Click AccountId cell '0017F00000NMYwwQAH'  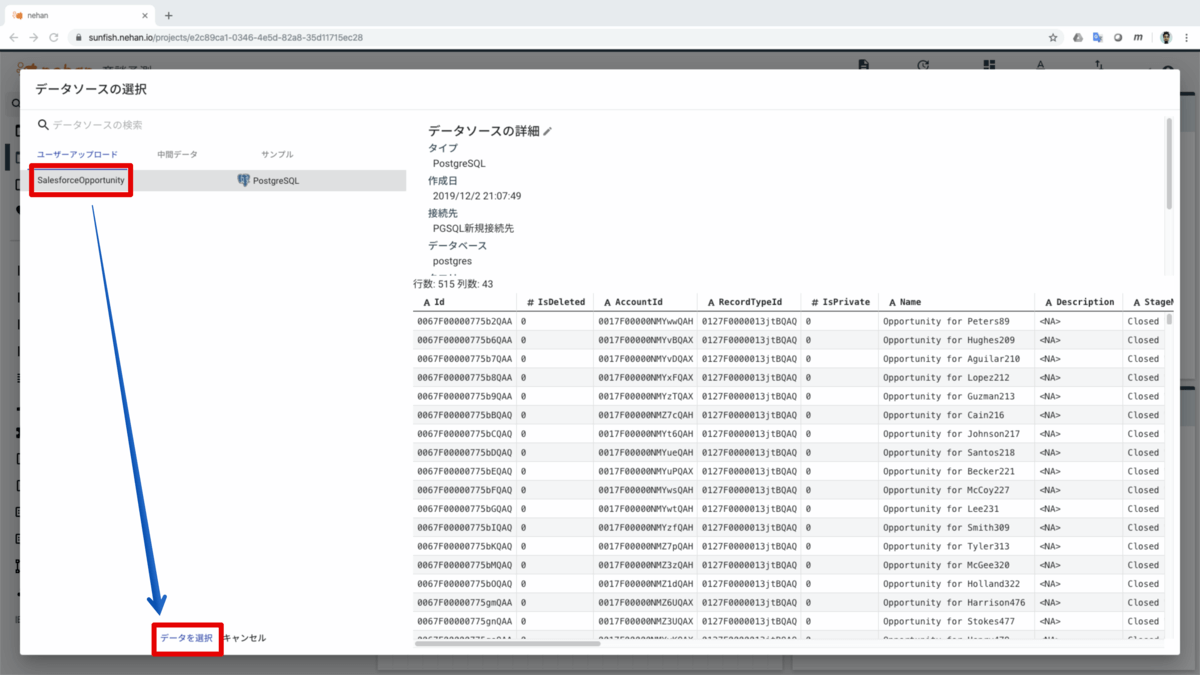(x=645, y=321)
